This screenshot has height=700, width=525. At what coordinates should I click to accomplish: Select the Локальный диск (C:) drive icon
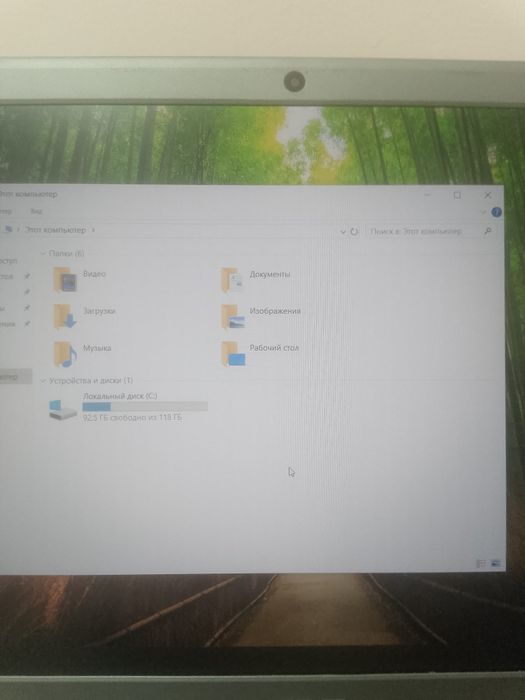[63, 409]
